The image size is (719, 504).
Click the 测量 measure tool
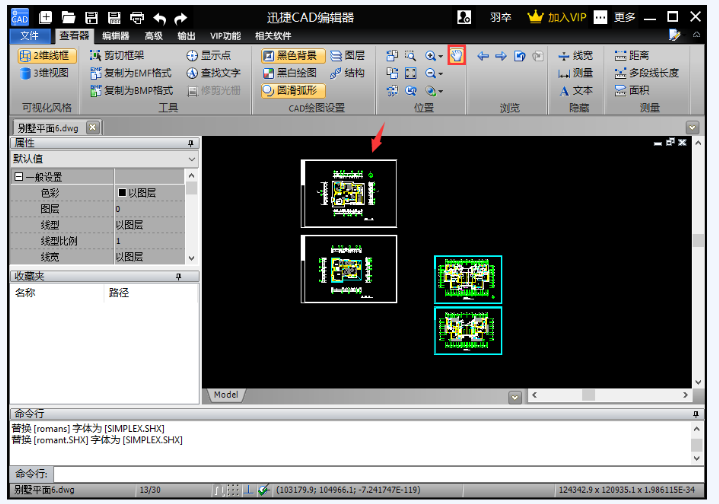pos(575,73)
